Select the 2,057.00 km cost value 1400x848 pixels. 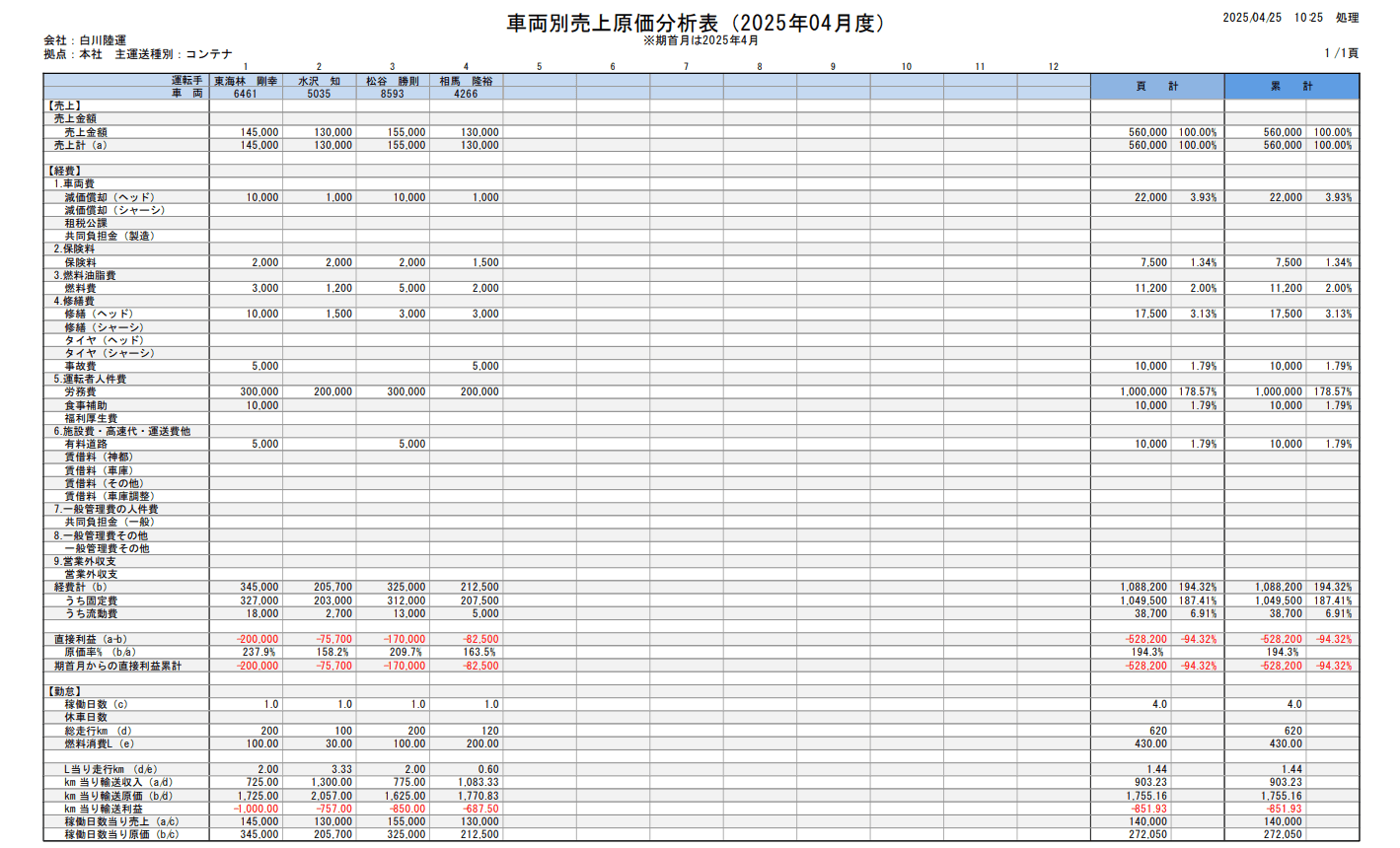click(330, 796)
